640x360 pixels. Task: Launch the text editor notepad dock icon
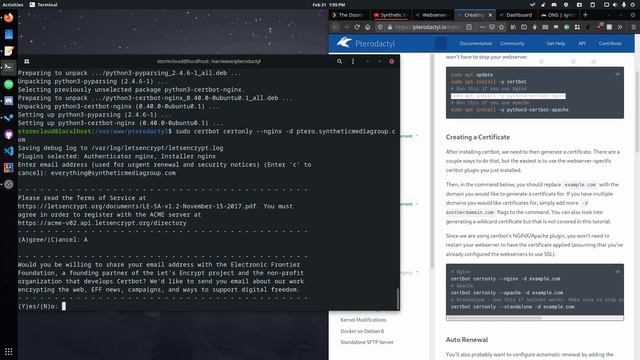click(x=9, y=51)
